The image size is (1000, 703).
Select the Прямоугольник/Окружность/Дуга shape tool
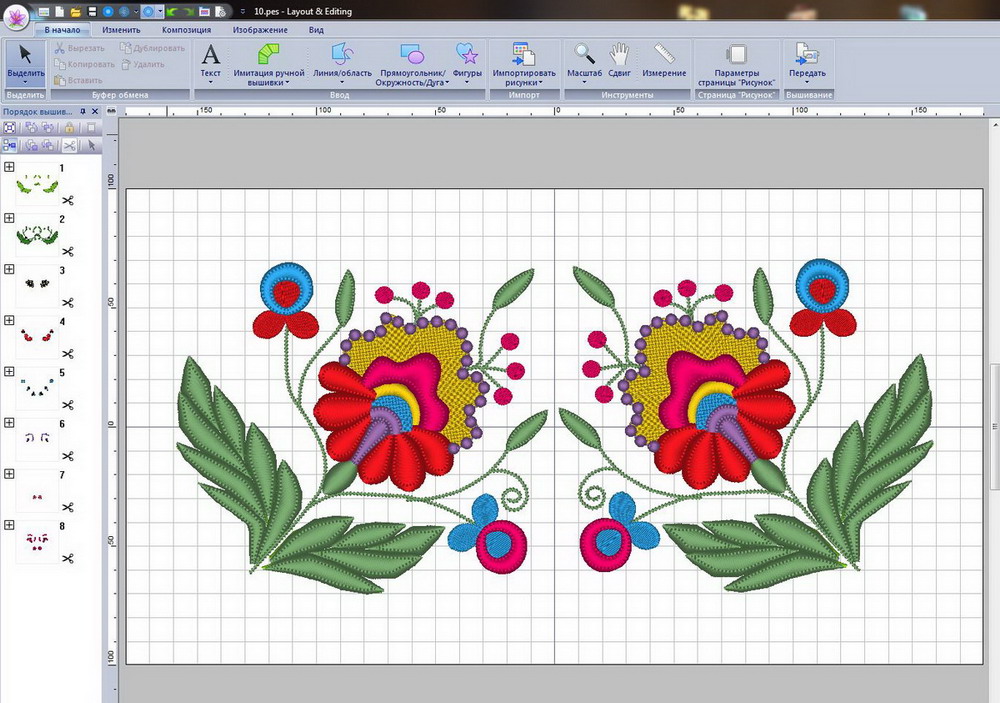(411, 64)
